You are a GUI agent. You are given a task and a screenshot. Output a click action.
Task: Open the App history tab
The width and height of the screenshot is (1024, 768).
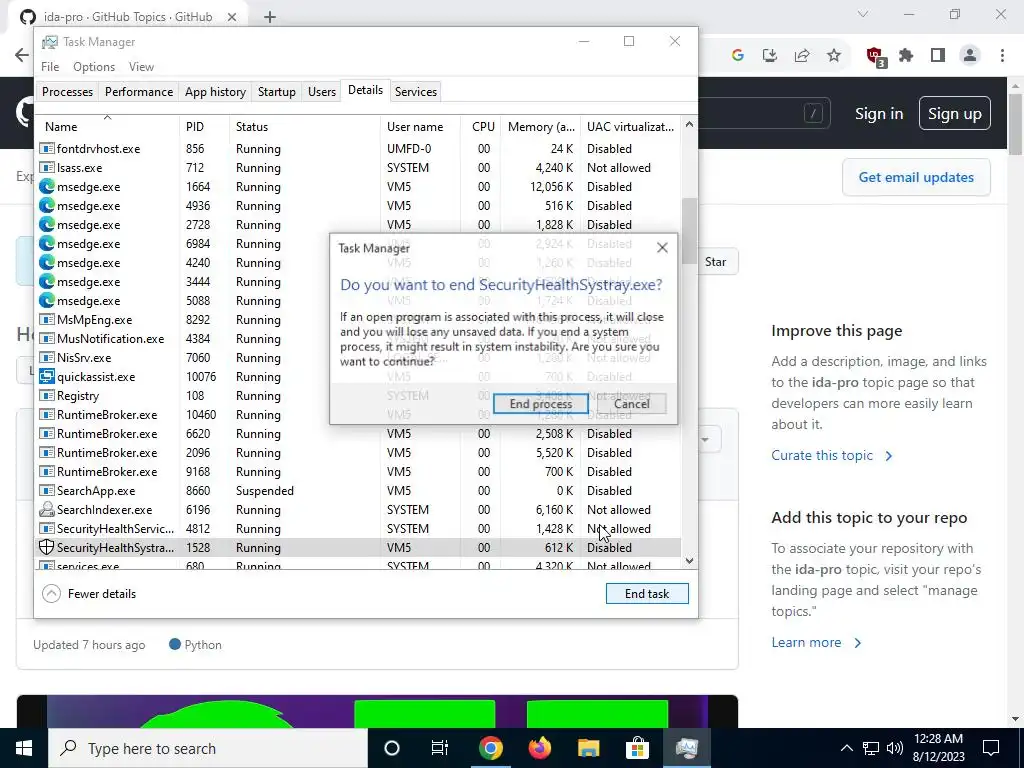click(216, 91)
